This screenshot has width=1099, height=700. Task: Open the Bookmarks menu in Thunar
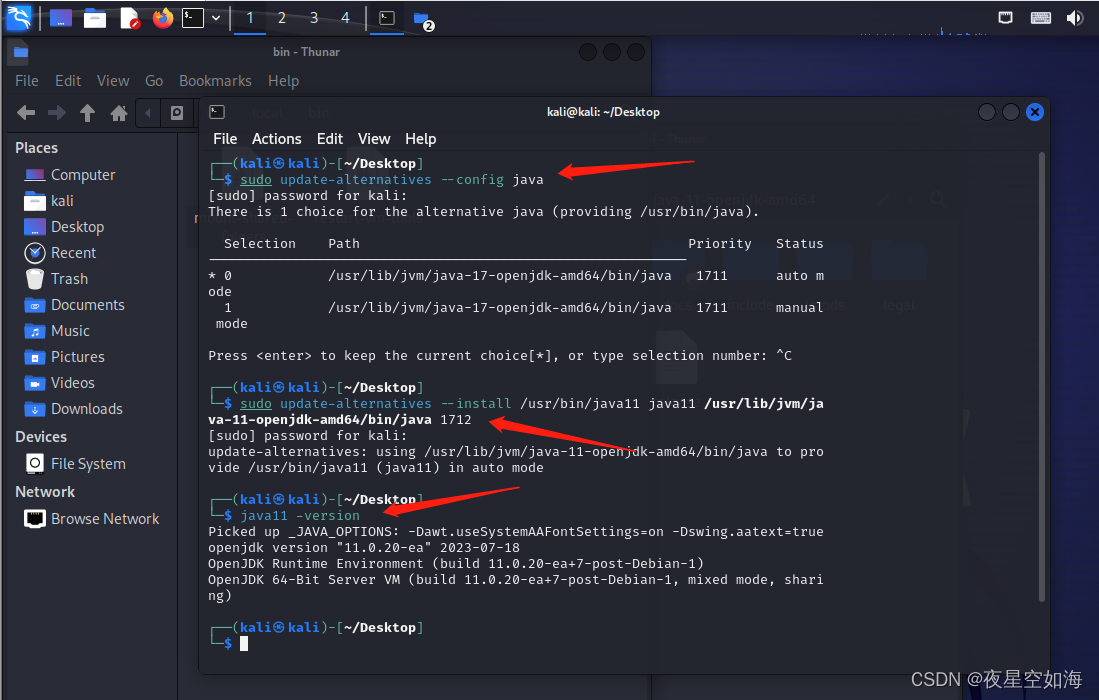(215, 80)
